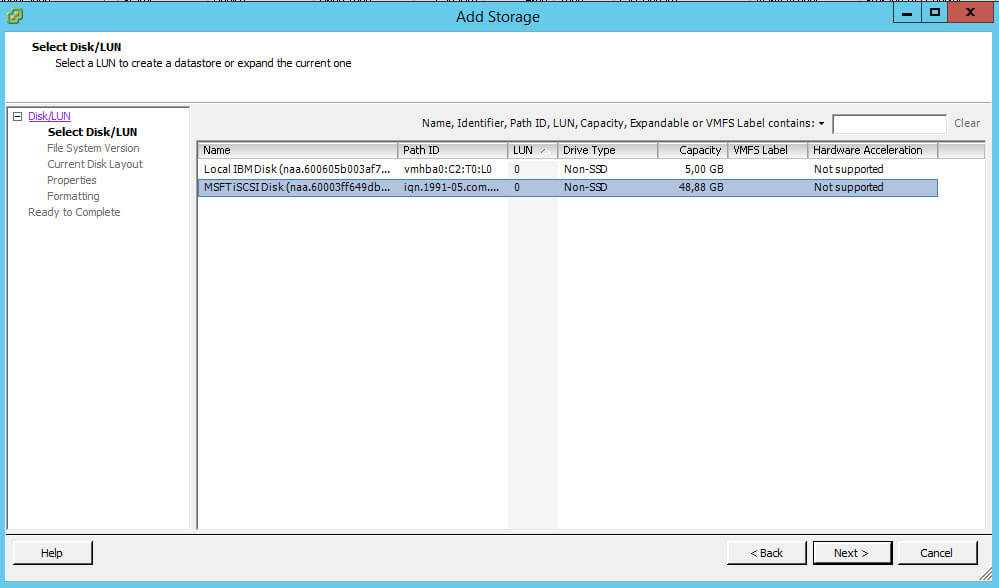Collapse the Disk/LUN tree node
The width and height of the screenshot is (999, 588).
pyautogui.click(x=17, y=116)
